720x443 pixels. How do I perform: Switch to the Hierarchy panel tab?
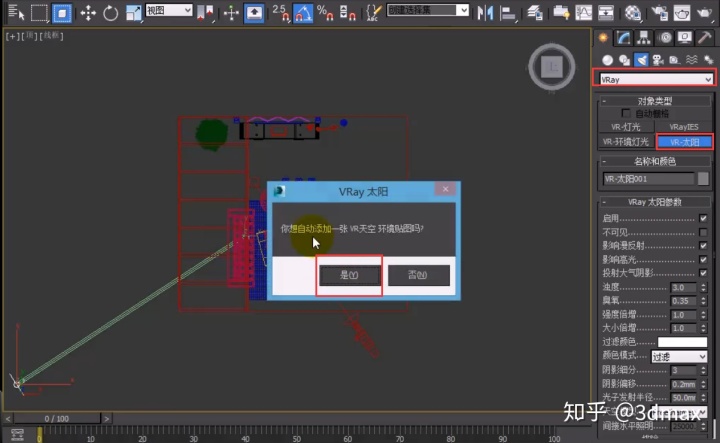tap(643, 38)
